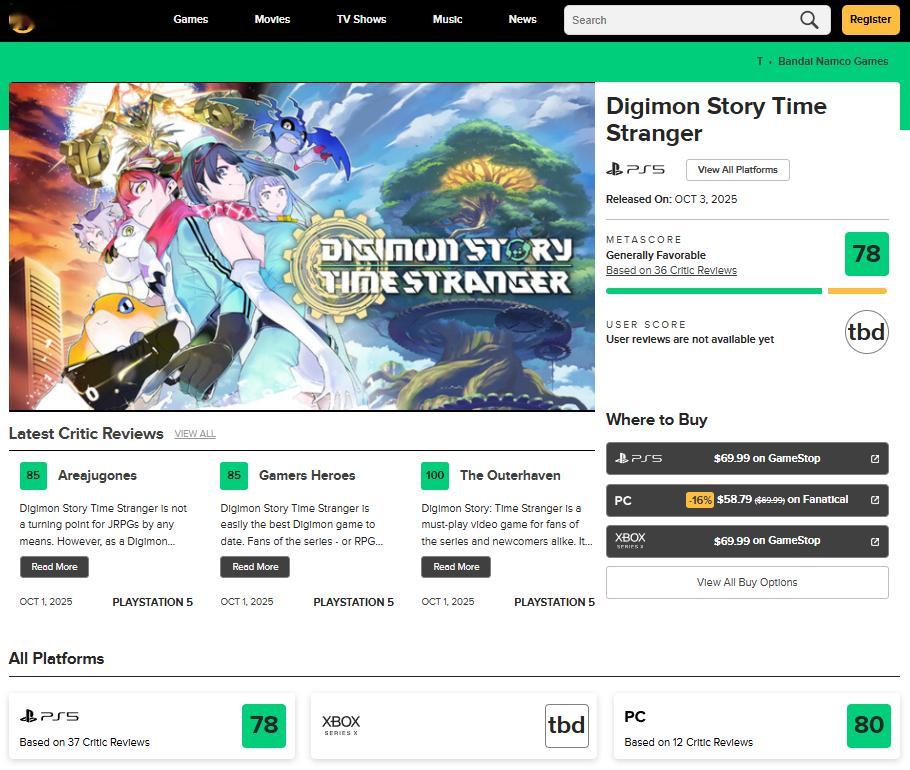Viewport: 910px width, 770px height.
Task: Click PS5 logo in Where to Buy
Action: click(x=638, y=458)
